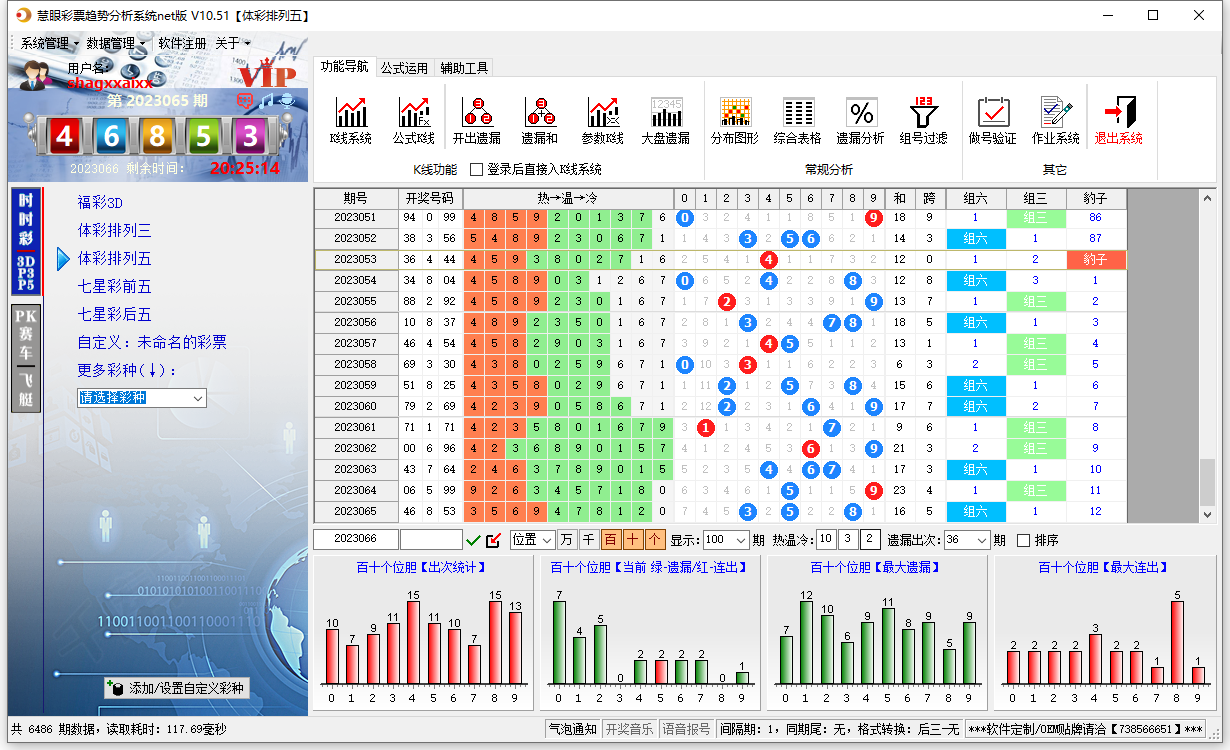Open the 组号过滤 funnel filter
1230x750 pixels.
923,120
